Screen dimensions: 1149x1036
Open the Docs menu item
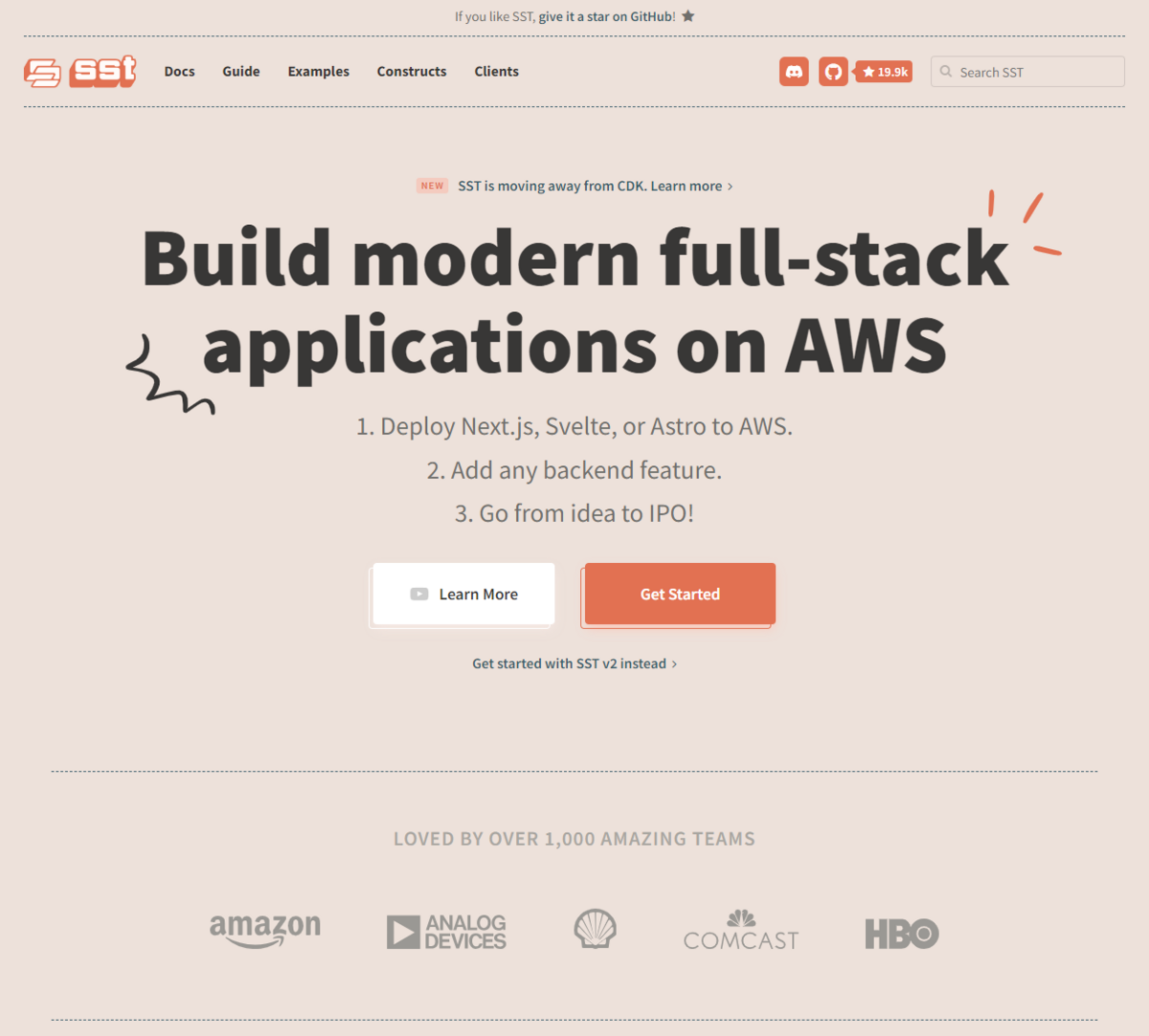click(x=179, y=72)
